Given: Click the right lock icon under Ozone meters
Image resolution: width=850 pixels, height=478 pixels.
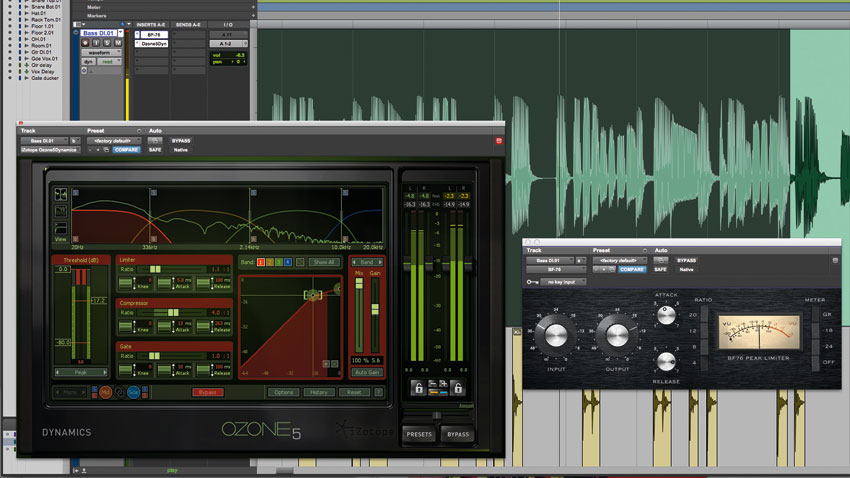Looking at the screenshot, I should tap(458, 387).
